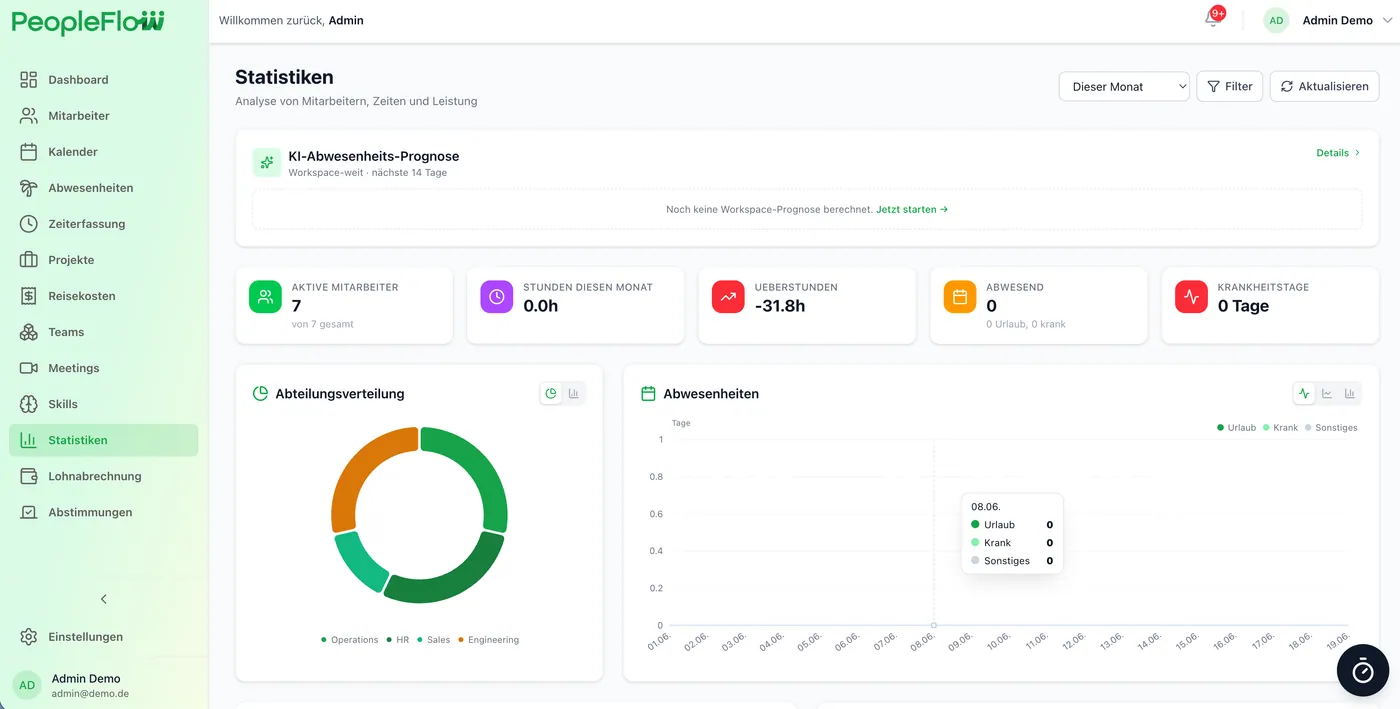This screenshot has height=709, width=1400.
Task: Click the Ueberstunden -31.8h card value
Action: pos(780,306)
